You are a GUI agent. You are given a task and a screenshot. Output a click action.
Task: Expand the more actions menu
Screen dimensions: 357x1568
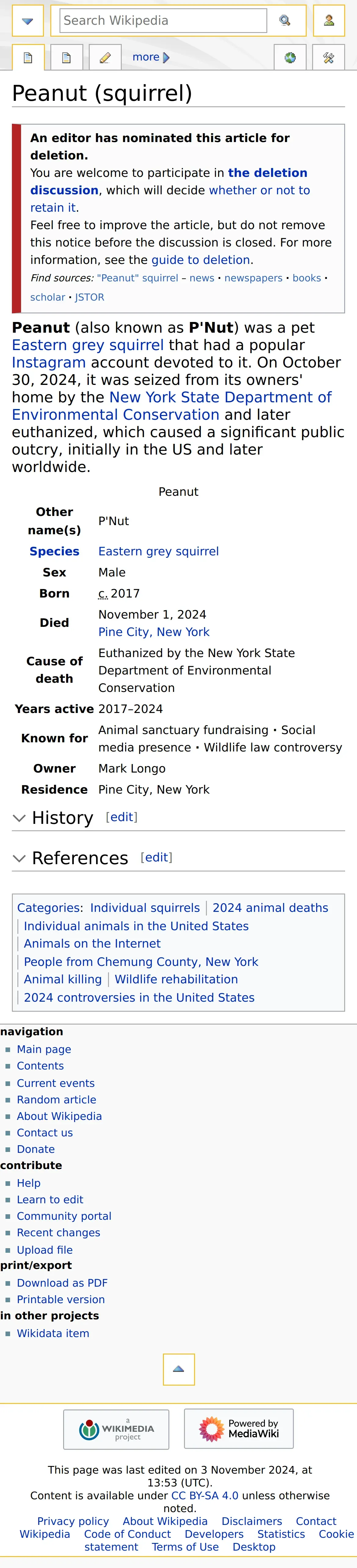(x=151, y=57)
